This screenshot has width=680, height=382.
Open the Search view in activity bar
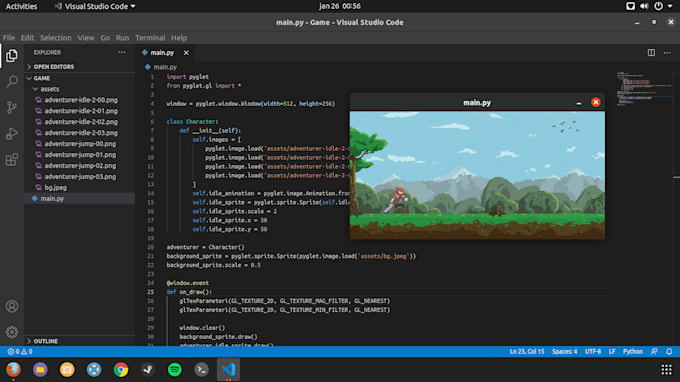(x=12, y=82)
